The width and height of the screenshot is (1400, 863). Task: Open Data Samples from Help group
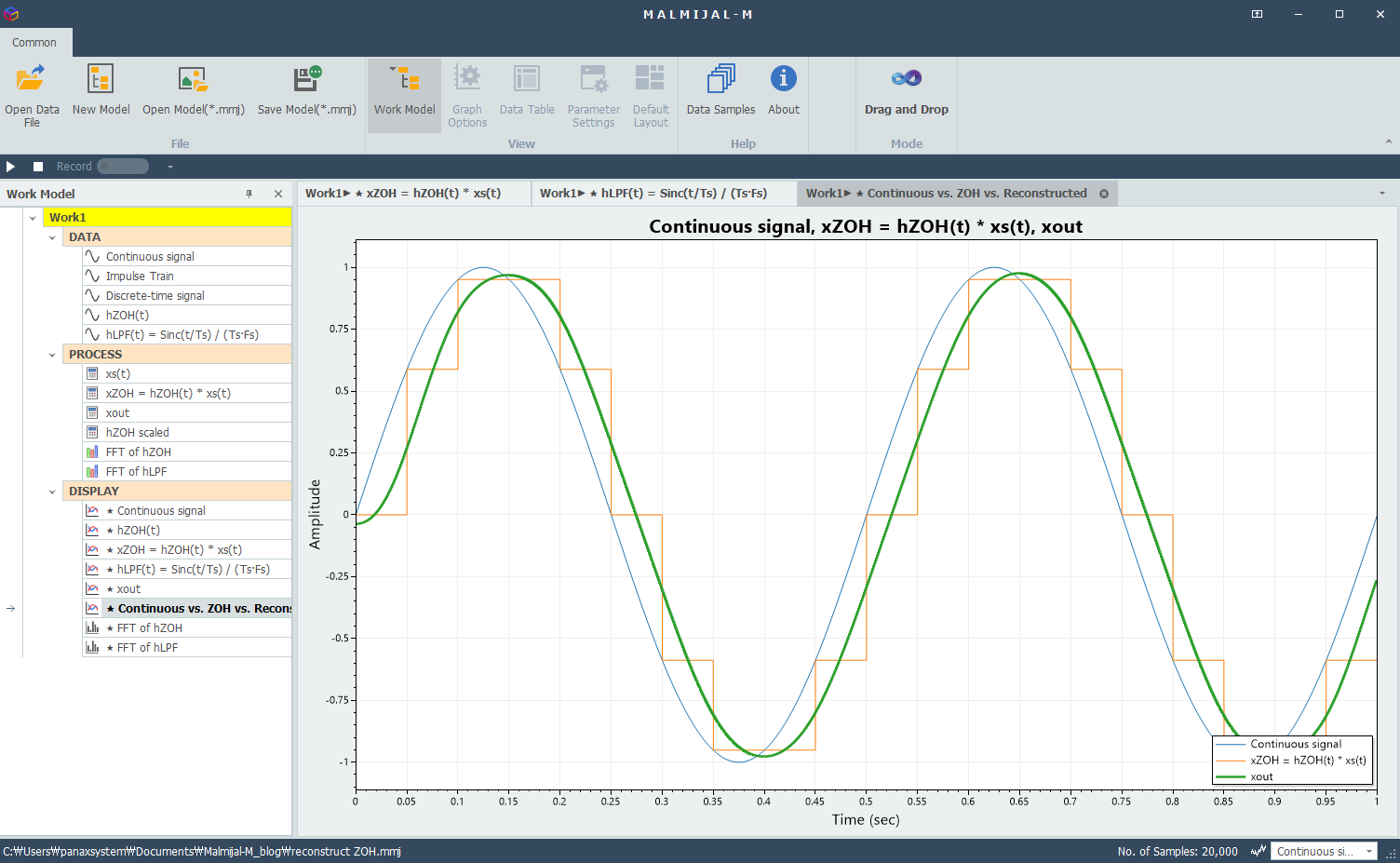pyautogui.click(x=720, y=90)
